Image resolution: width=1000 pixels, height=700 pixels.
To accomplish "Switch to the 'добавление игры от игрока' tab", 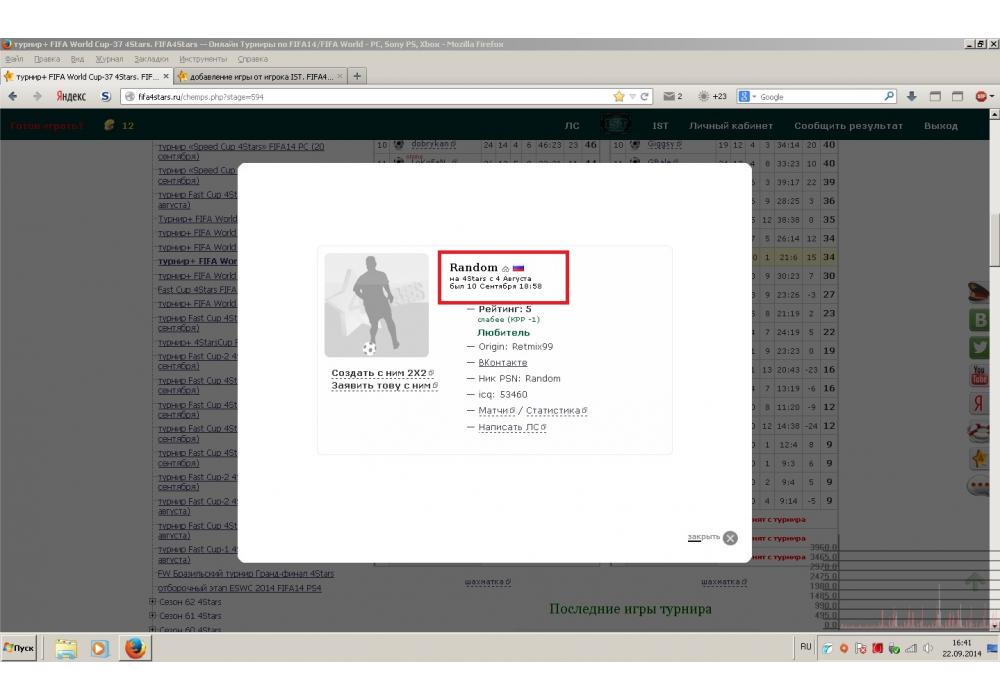I will click(x=256, y=76).
